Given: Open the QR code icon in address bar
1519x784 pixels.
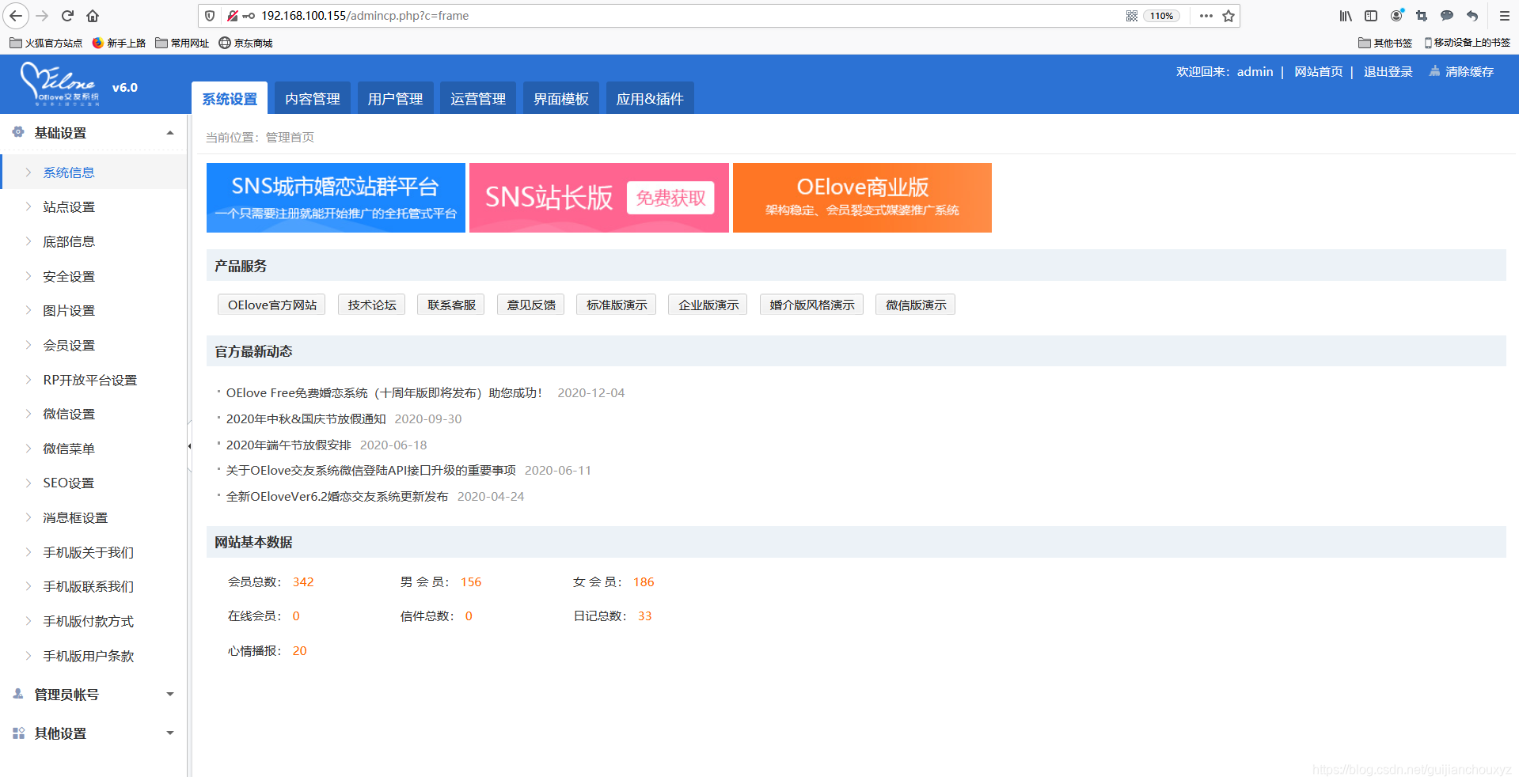Looking at the screenshot, I should [x=1132, y=16].
